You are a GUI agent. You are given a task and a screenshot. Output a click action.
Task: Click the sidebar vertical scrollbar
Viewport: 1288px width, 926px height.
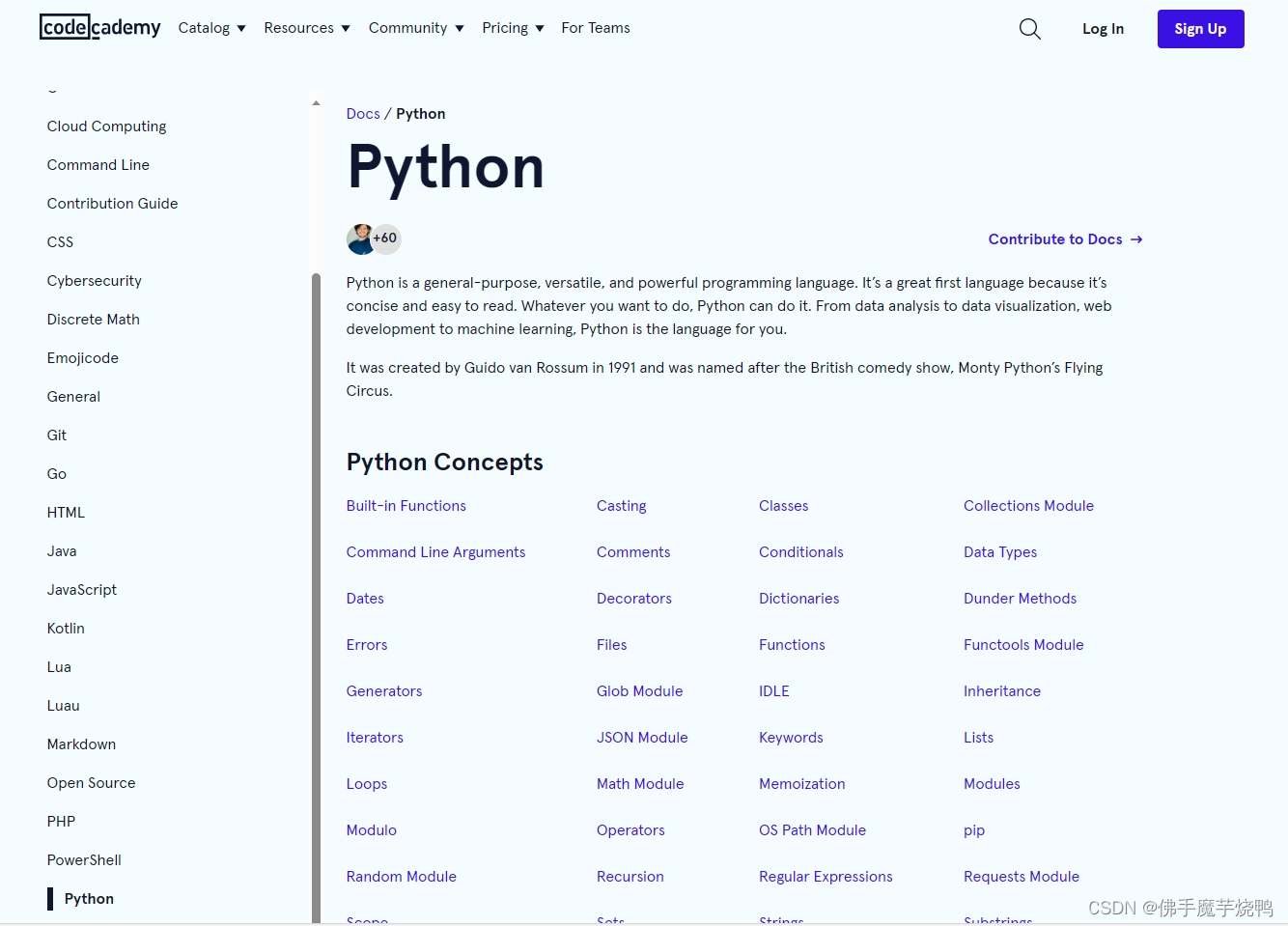(316, 599)
